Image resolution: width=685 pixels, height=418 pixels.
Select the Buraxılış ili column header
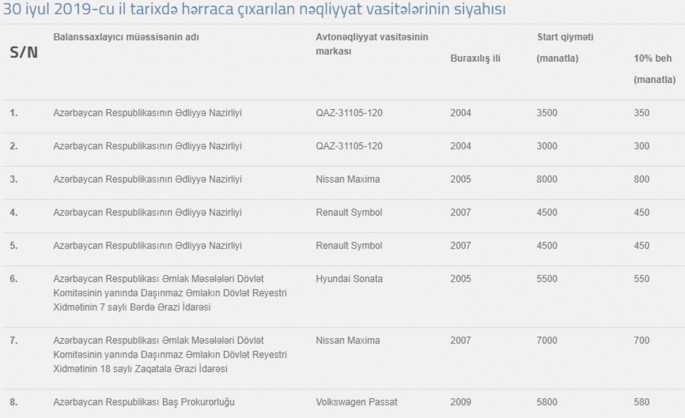point(475,58)
